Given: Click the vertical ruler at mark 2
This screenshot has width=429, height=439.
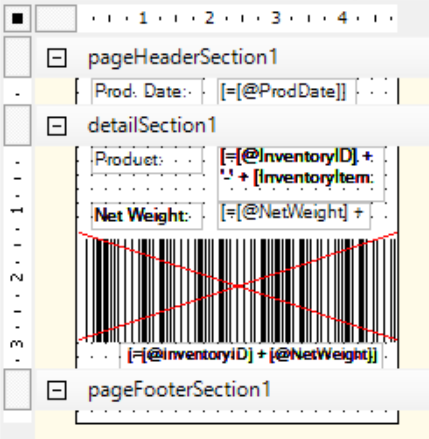Looking at the screenshot, I should 17,277.
